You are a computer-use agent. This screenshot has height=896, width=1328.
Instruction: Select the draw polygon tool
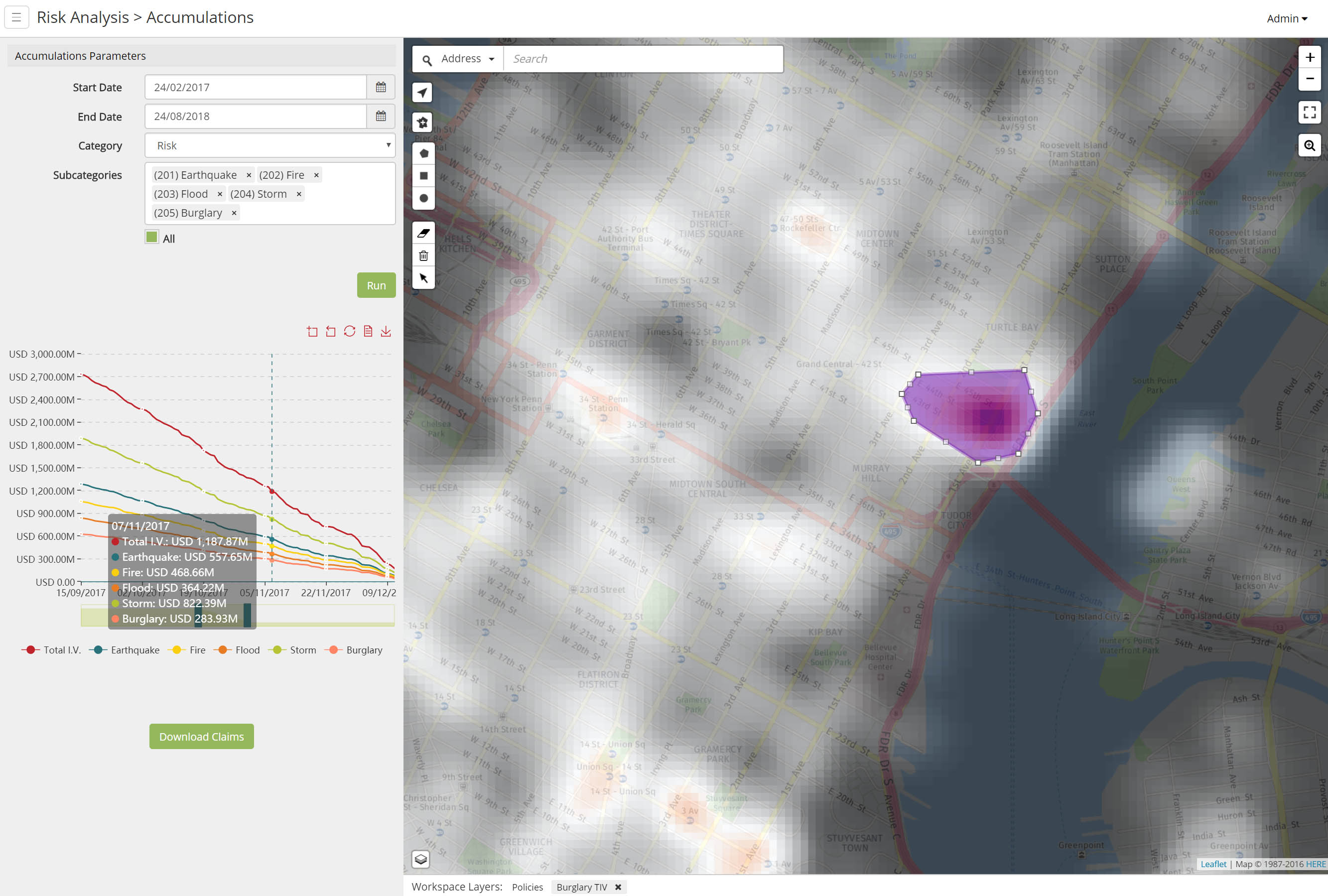[423, 154]
